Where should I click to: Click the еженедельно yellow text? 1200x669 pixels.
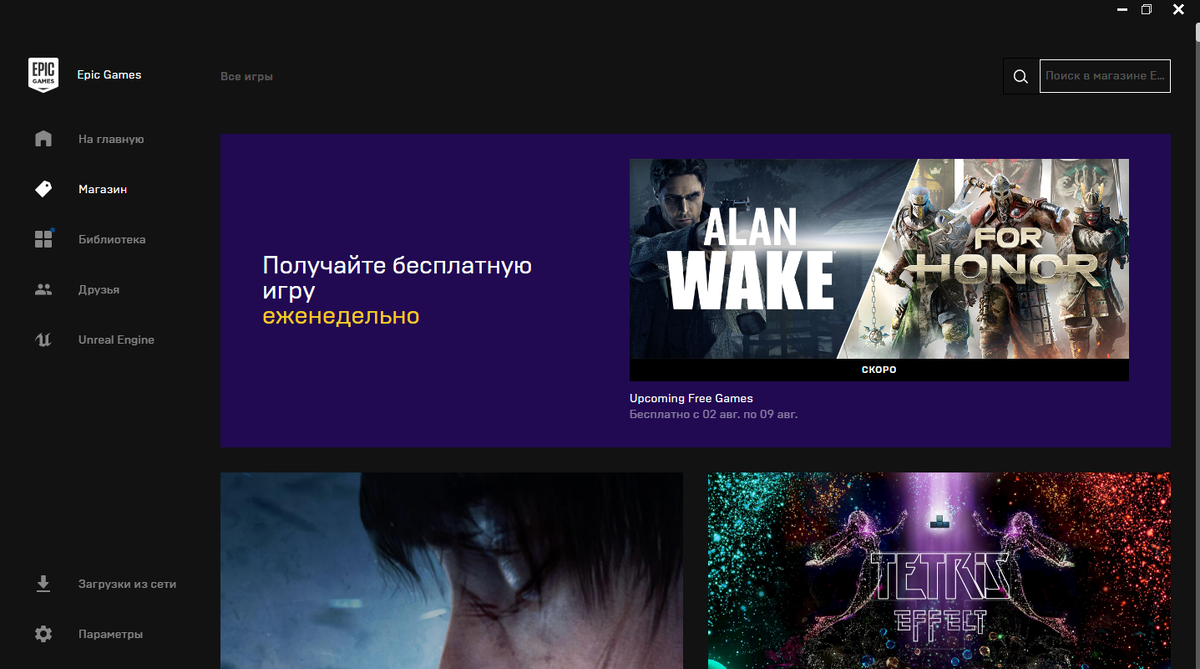point(341,316)
